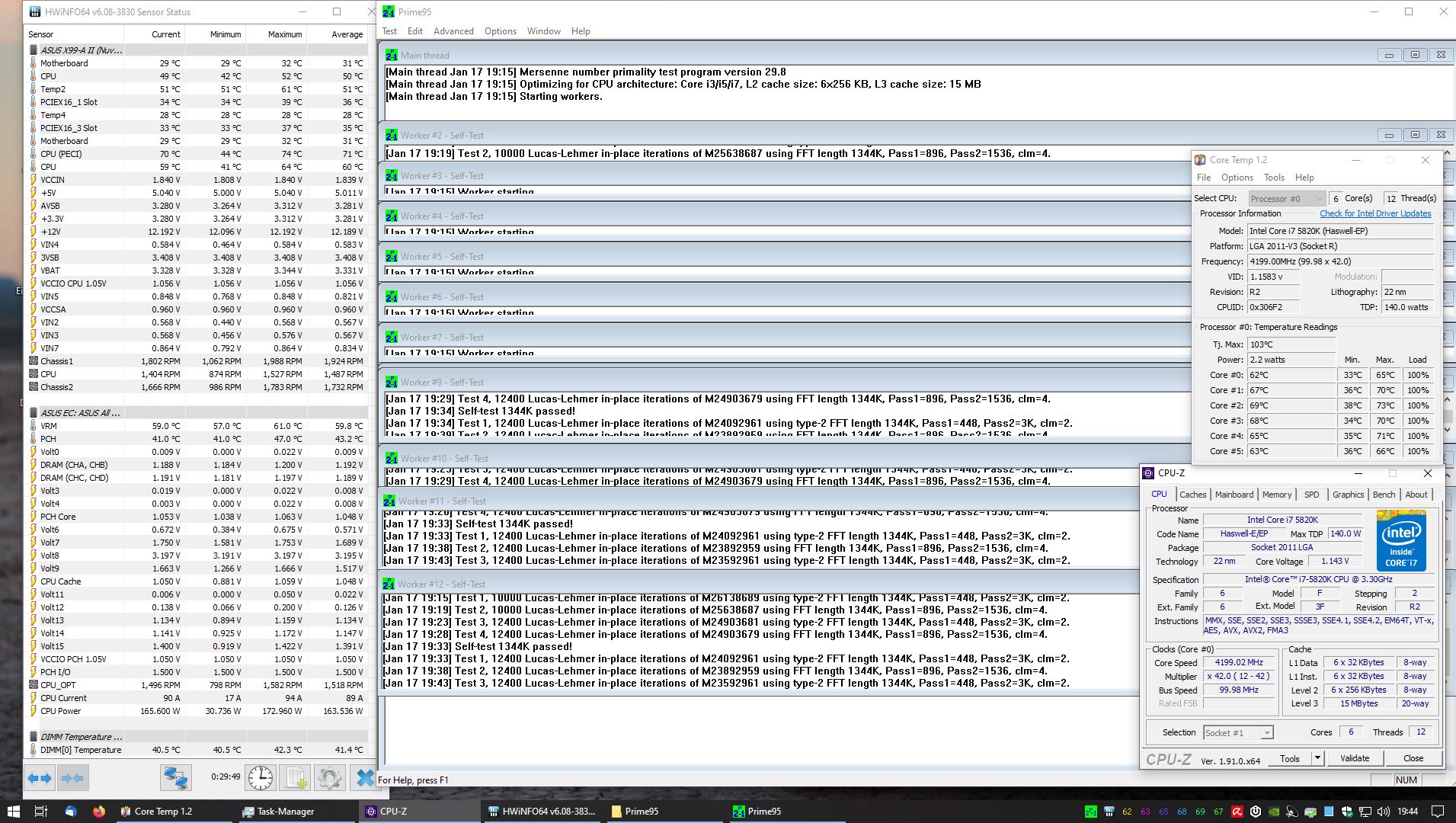
Task: Open the CPU-Z Selection Socket #1 dropdown
Action: point(1238,732)
